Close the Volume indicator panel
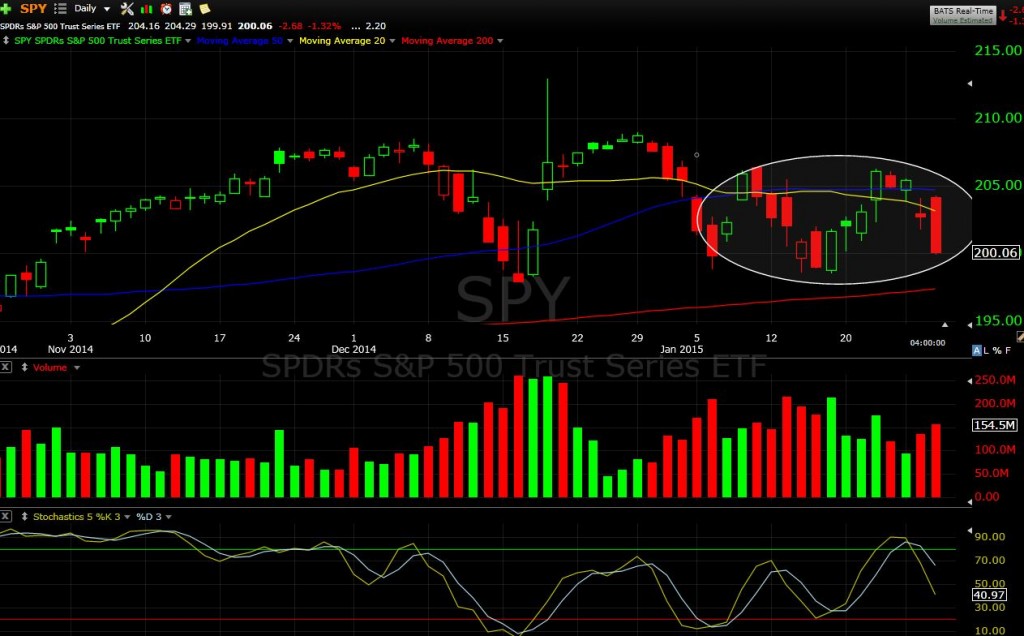 (x=5, y=368)
